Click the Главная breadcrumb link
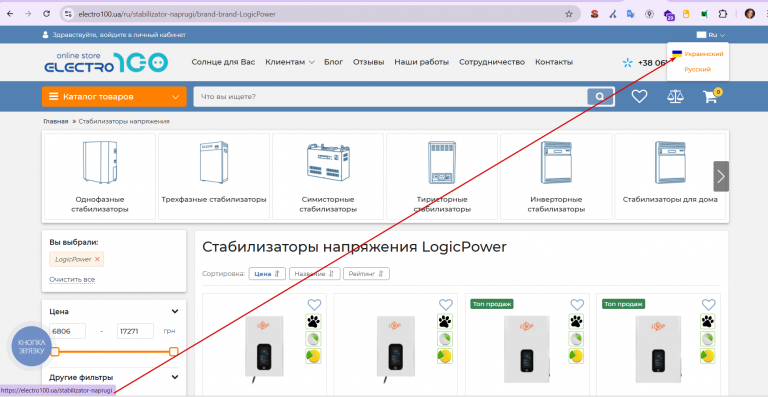This screenshot has width=768, height=397. [56, 121]
